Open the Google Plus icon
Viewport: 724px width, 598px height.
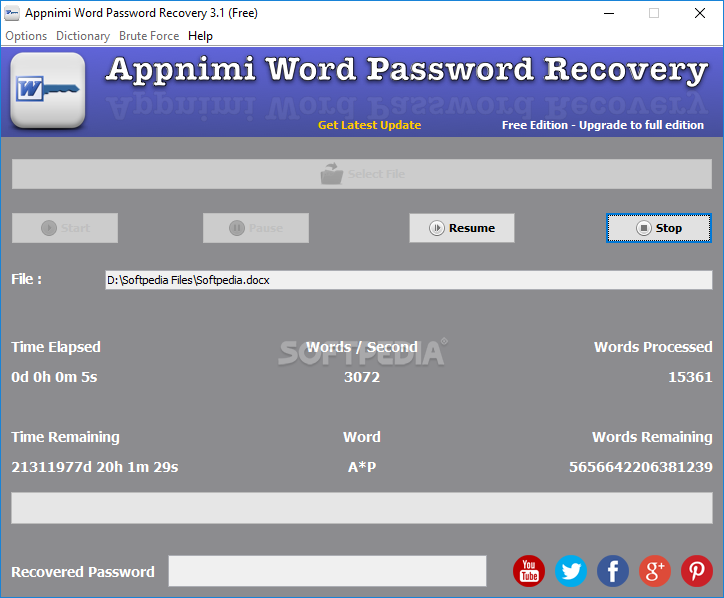(655, 571)
